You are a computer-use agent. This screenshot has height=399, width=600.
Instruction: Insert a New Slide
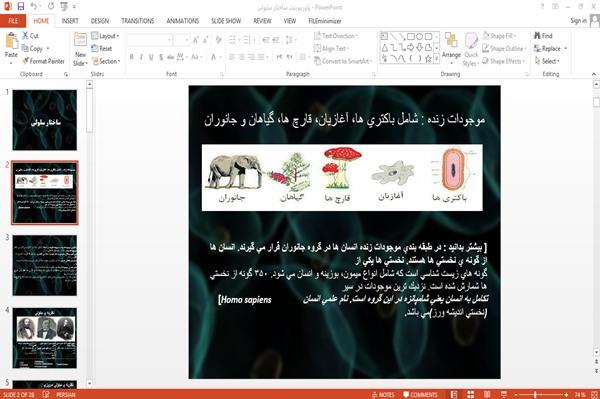tap(80, 49)
